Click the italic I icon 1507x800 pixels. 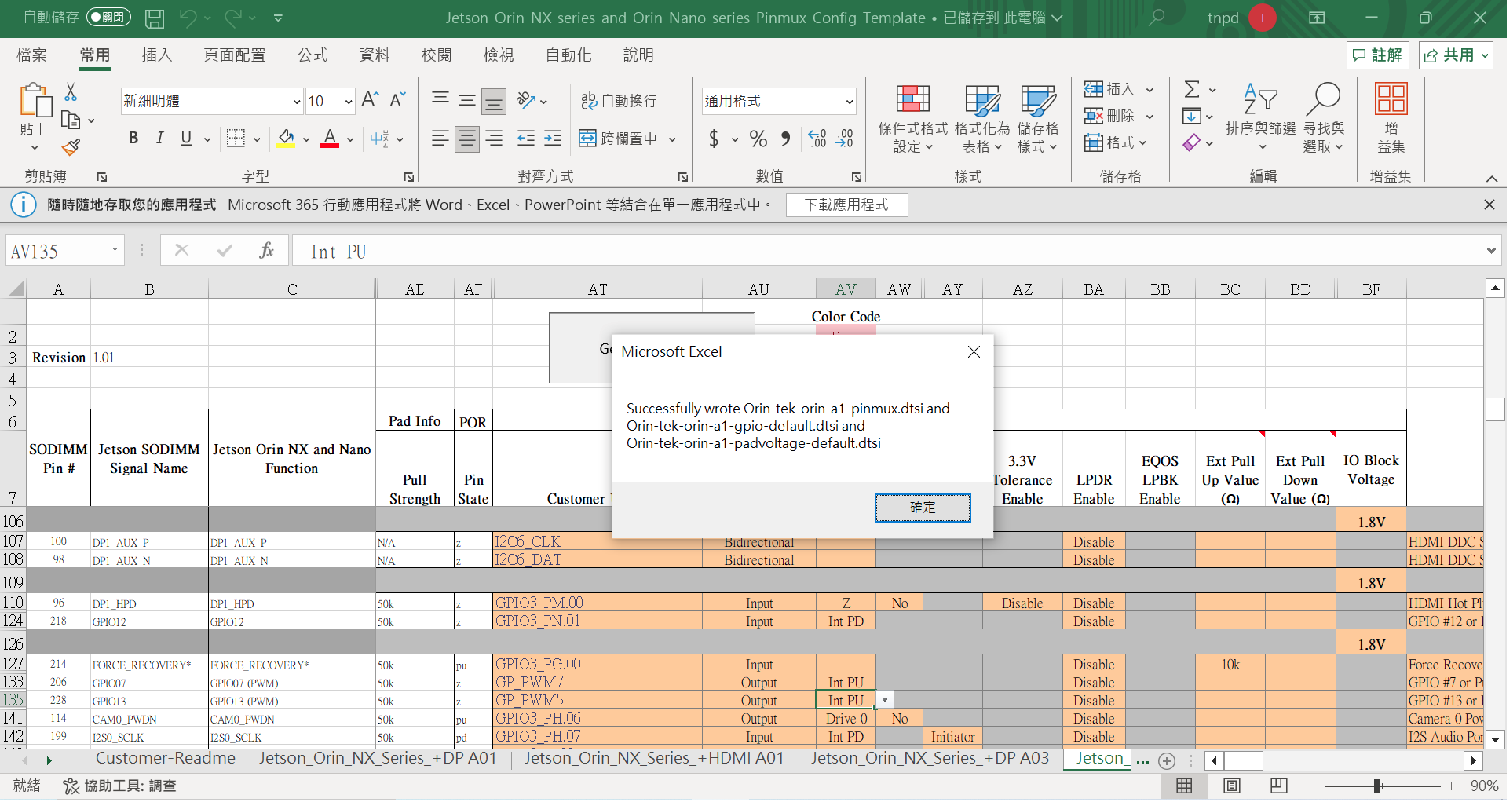[x=159, y=138]
